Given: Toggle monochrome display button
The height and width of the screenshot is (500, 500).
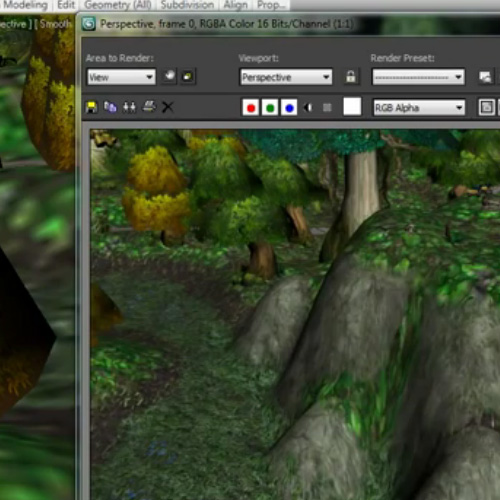Looking at the screenshot, I should pos(327,107).
